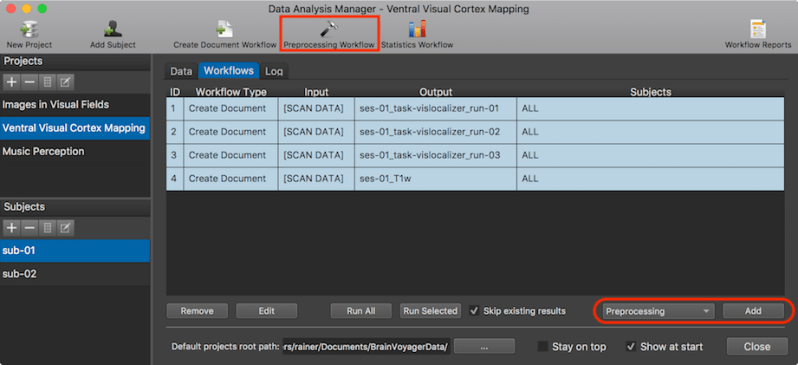Click the Add workflow button
This screenshot has height=365, width=798.
[753, 311]
